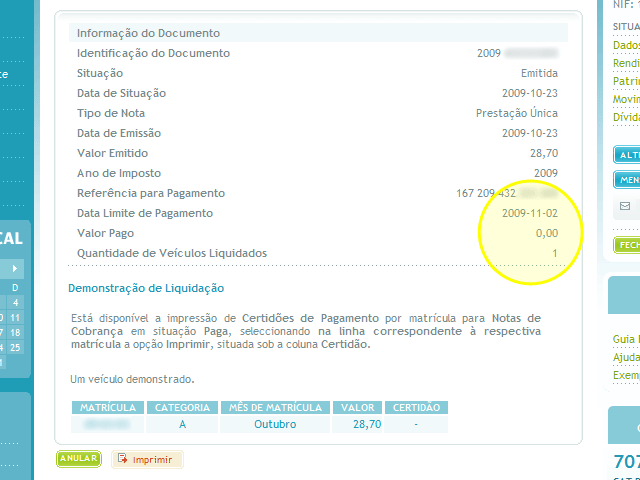Click the VALOR column header
640x480 pixels.
click(x=358, y=407)
